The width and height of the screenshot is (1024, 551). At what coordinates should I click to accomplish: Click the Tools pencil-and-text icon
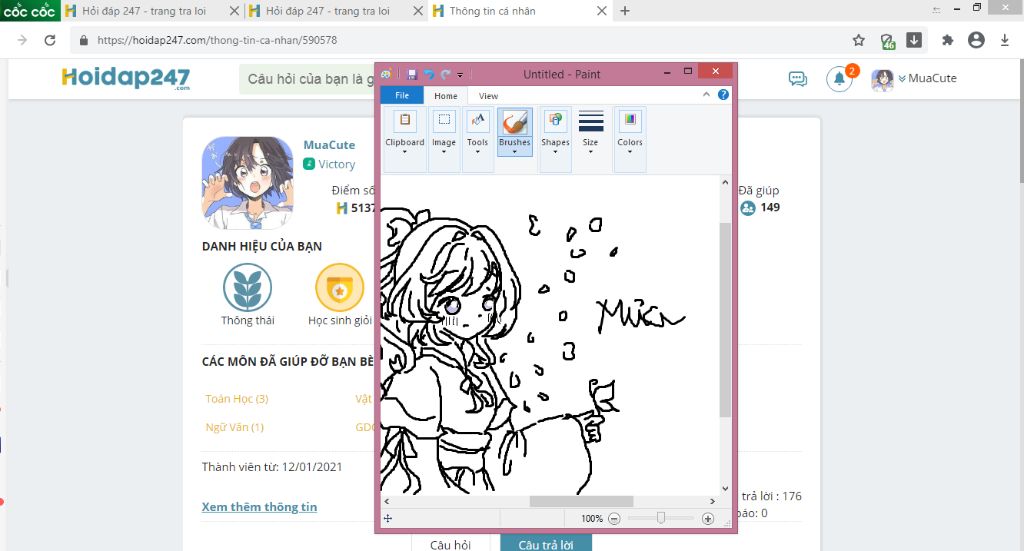pyautogui.click(x=477, y=120)
